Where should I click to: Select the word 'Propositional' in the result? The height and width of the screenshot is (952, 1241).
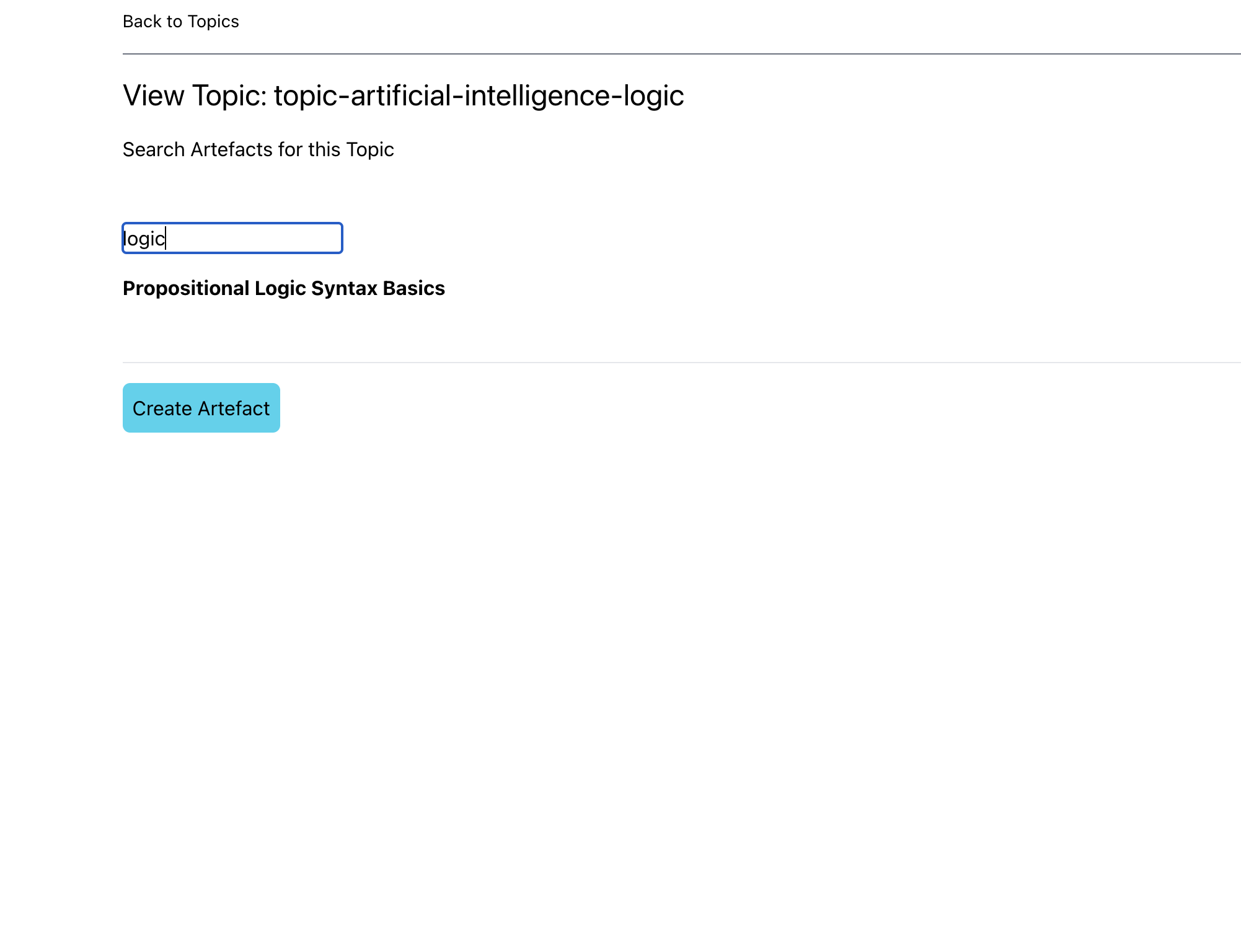pyautogui.click(x=186, y=288)
